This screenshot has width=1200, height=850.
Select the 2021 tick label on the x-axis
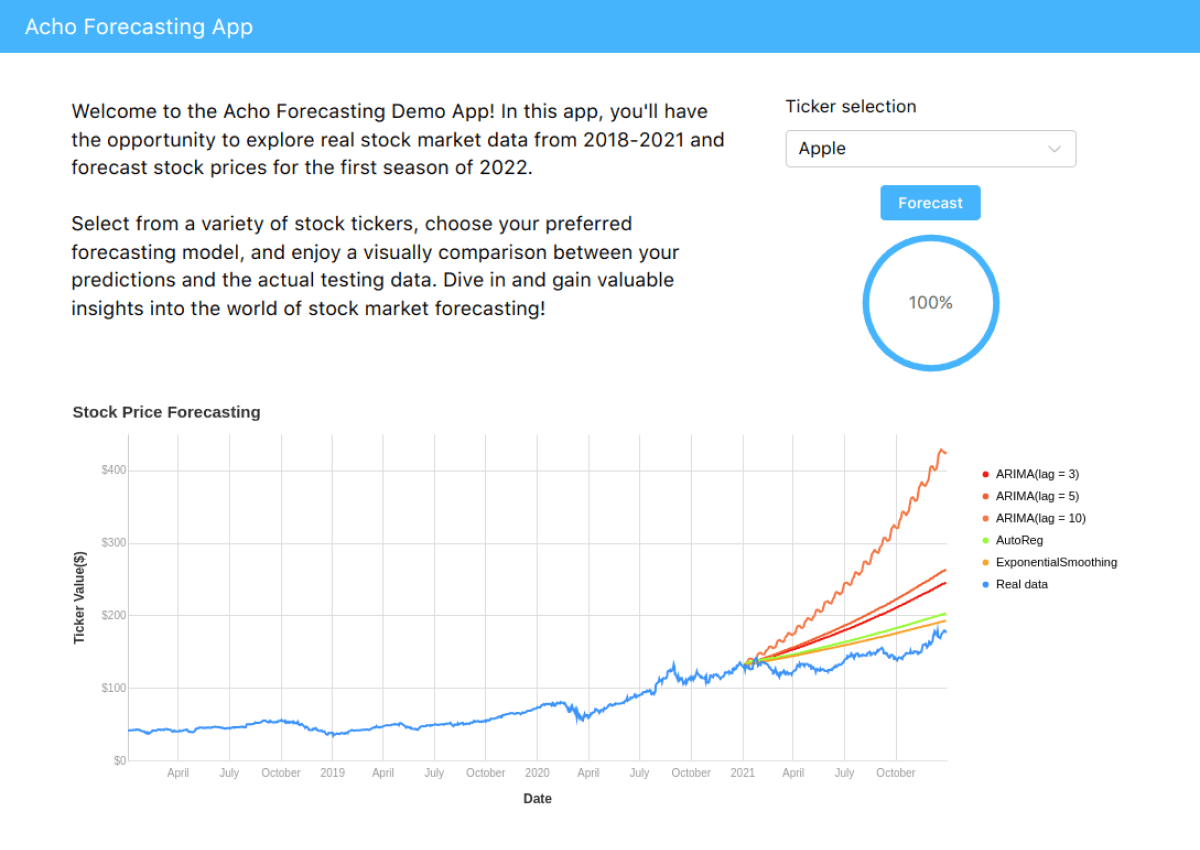742,772
